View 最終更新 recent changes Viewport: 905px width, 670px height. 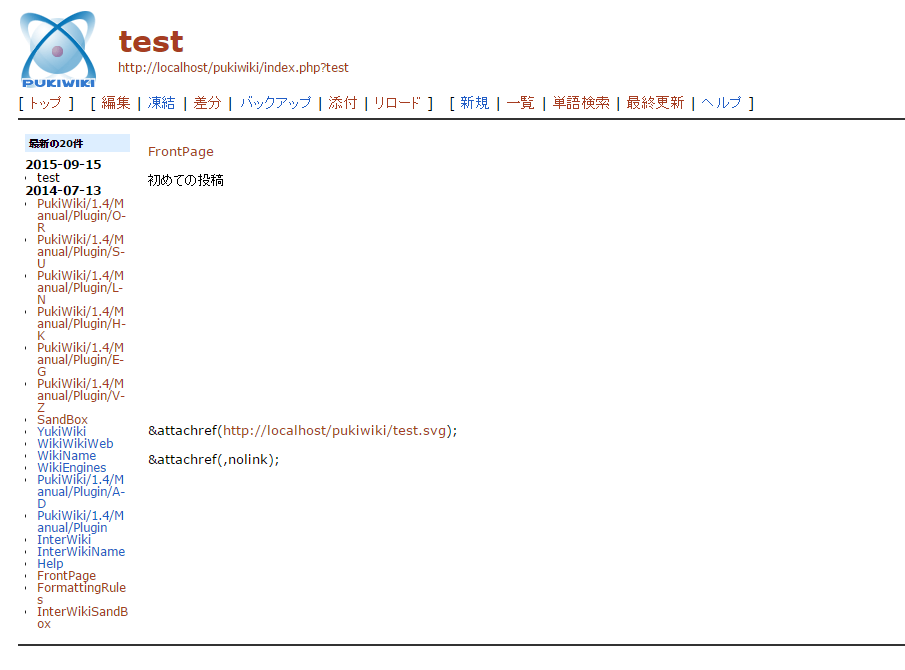[x=655, y=103]
